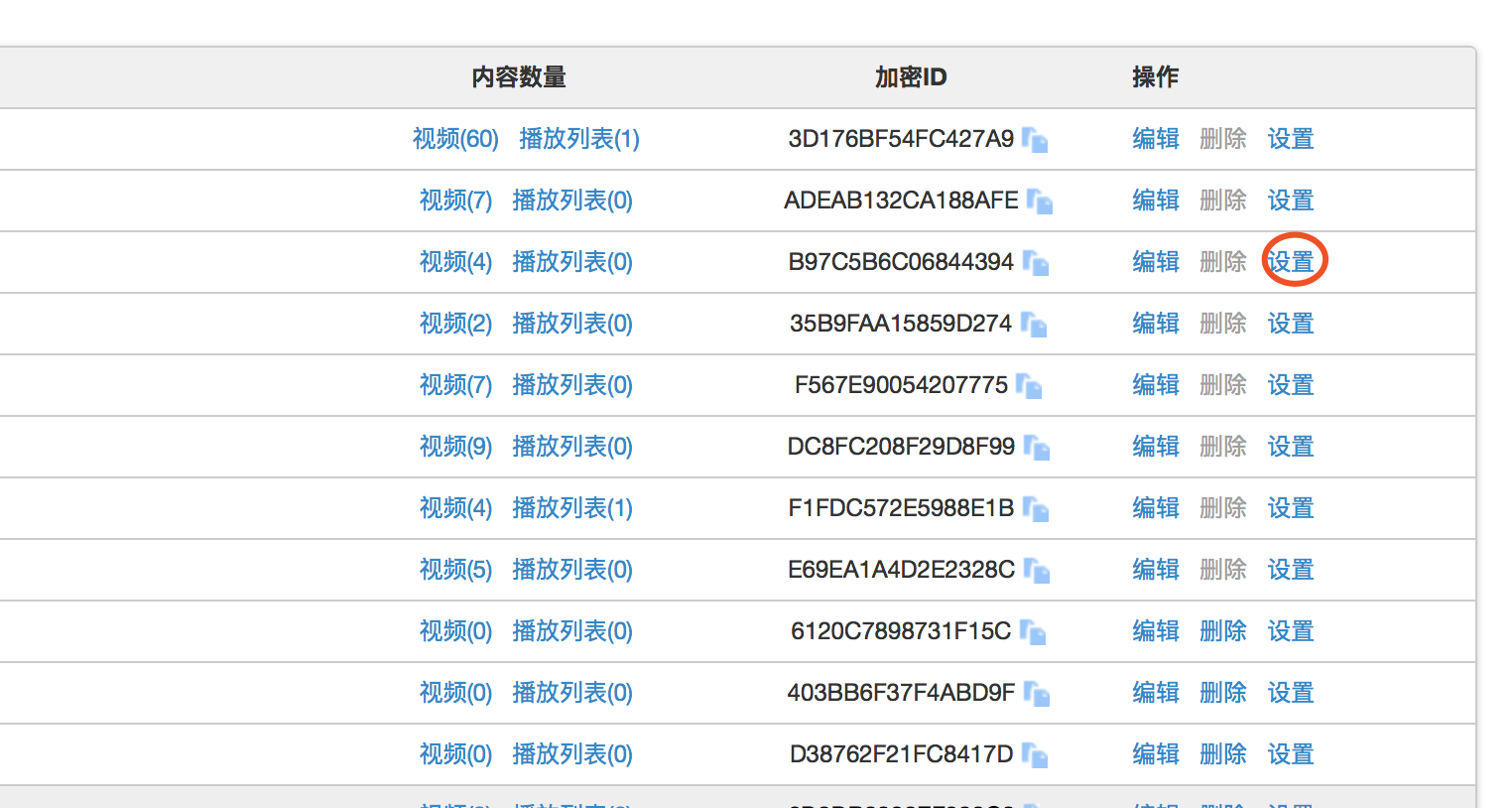1512x808 pixels.
Task: Click 删除 in the 6120C7898731F15C row
Action: point(1222,630)
